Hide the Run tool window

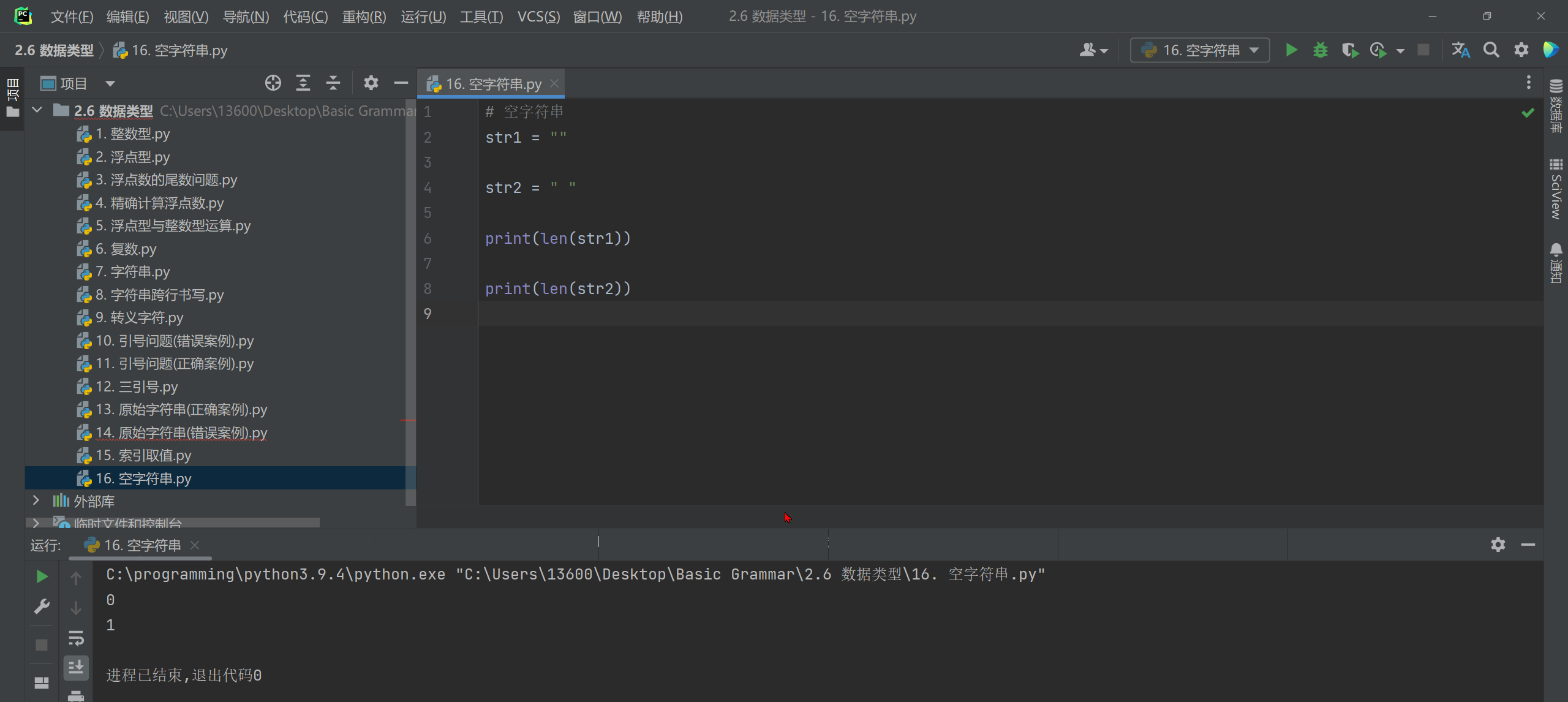point(1528,545)
